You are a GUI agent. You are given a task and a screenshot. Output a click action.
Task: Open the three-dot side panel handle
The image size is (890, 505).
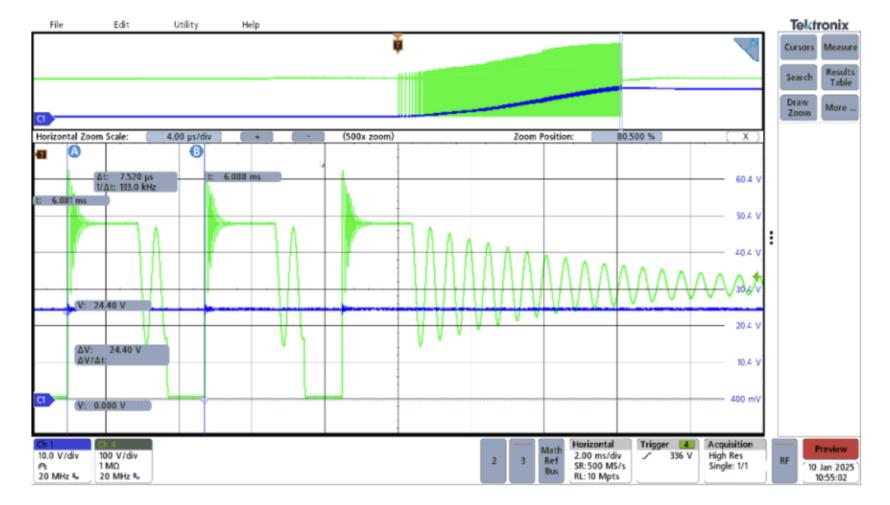point(771,238)
